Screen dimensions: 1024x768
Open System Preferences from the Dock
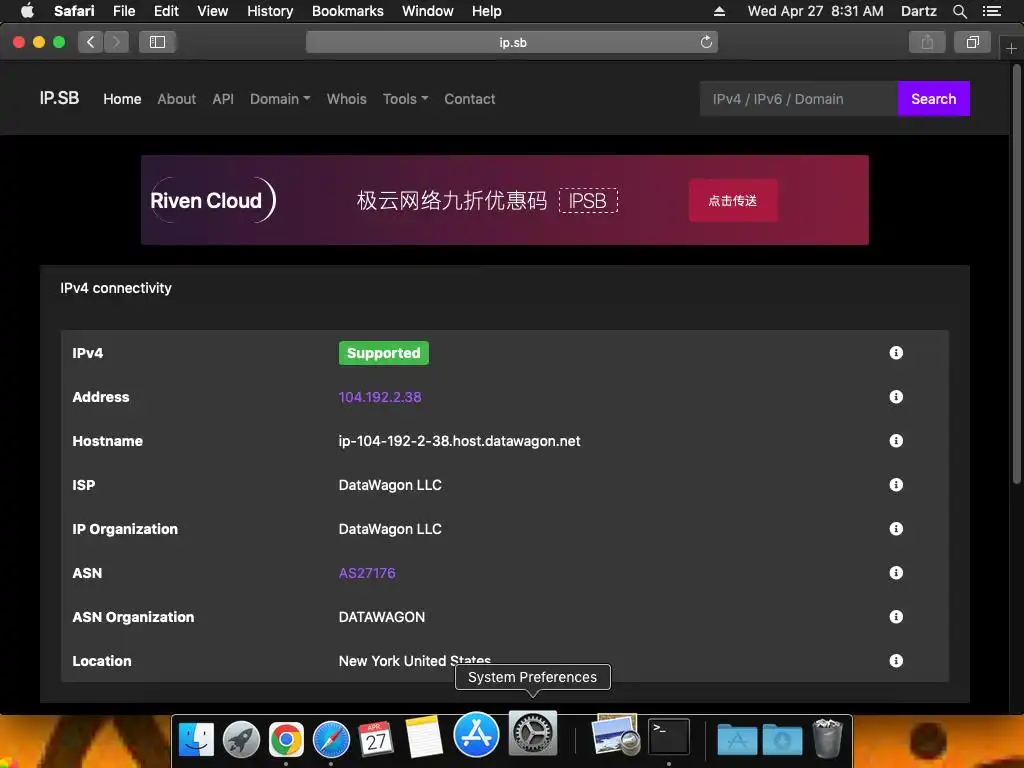pos(533,733)
